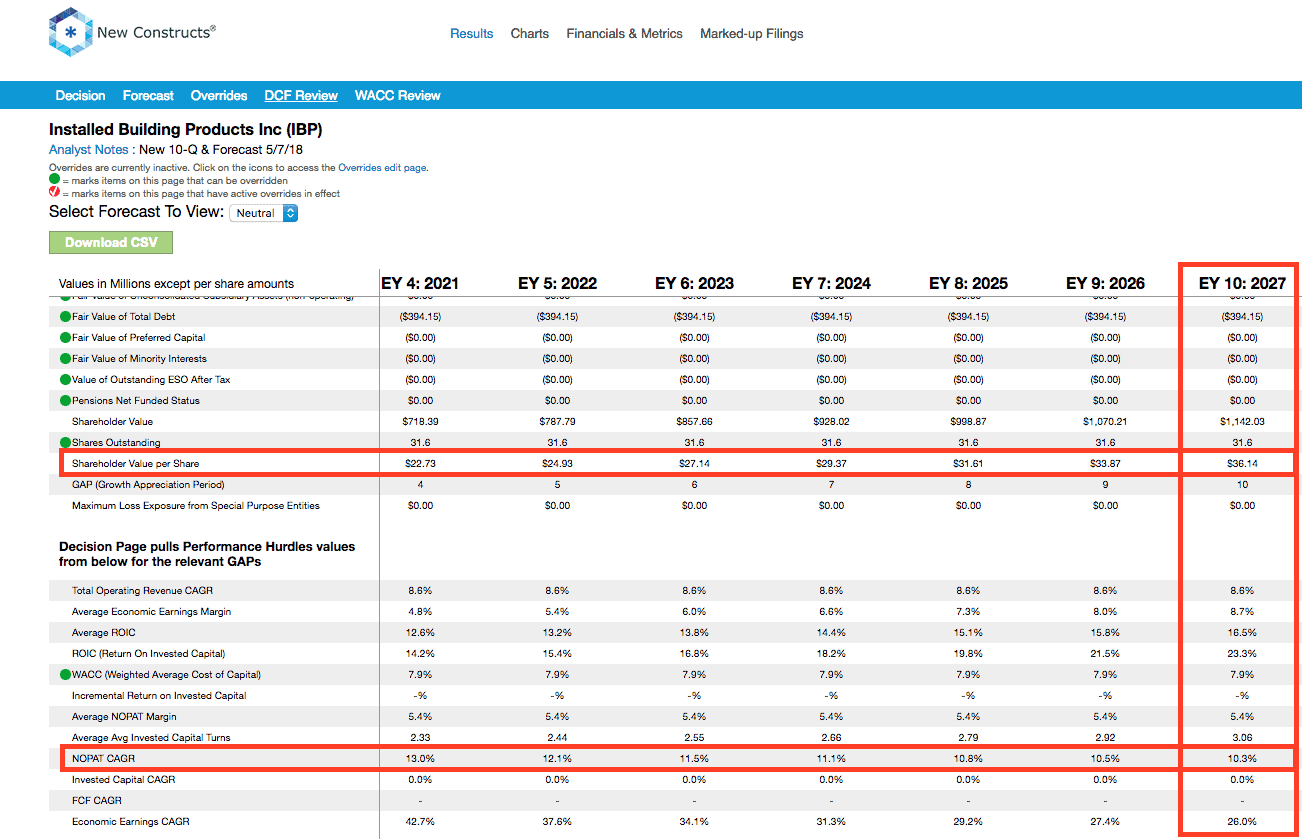The height and width of the screenshot is (839, 1302).
Task: Click the 42.7% Economic Earnings CAGR cell
Action: (x=420, y=821)
